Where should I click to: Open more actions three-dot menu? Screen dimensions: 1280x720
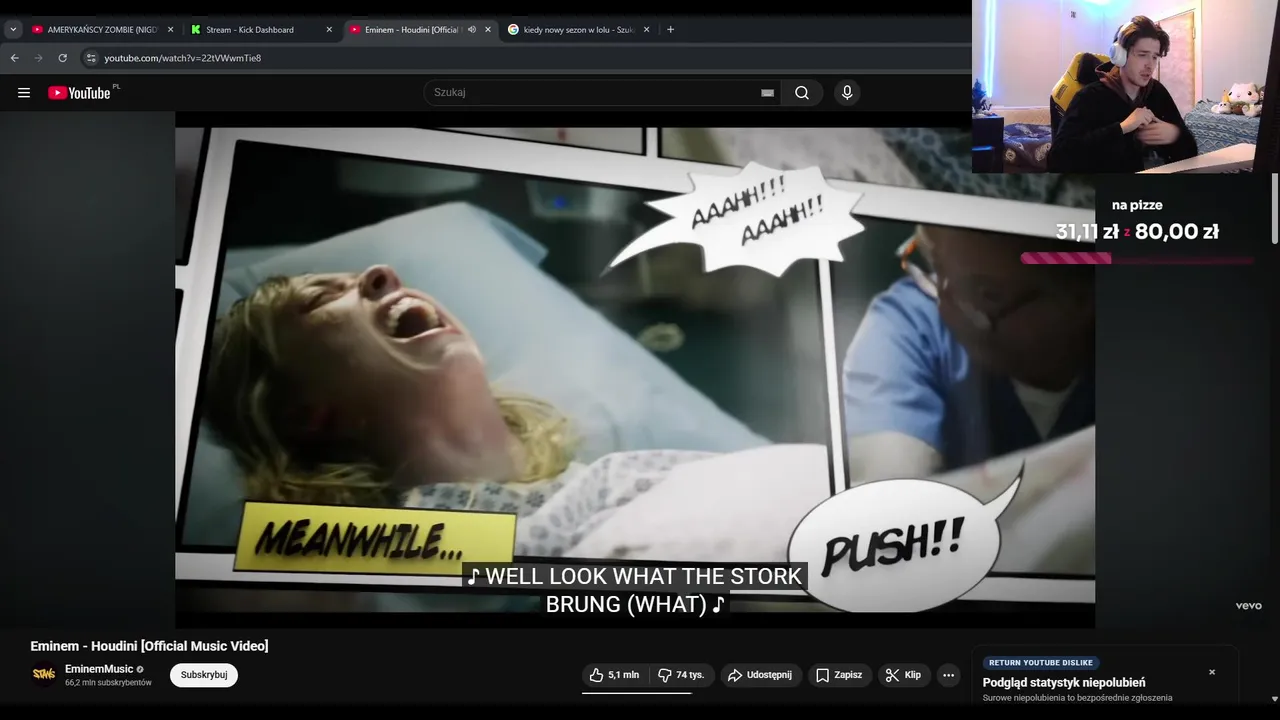point(949,675)
